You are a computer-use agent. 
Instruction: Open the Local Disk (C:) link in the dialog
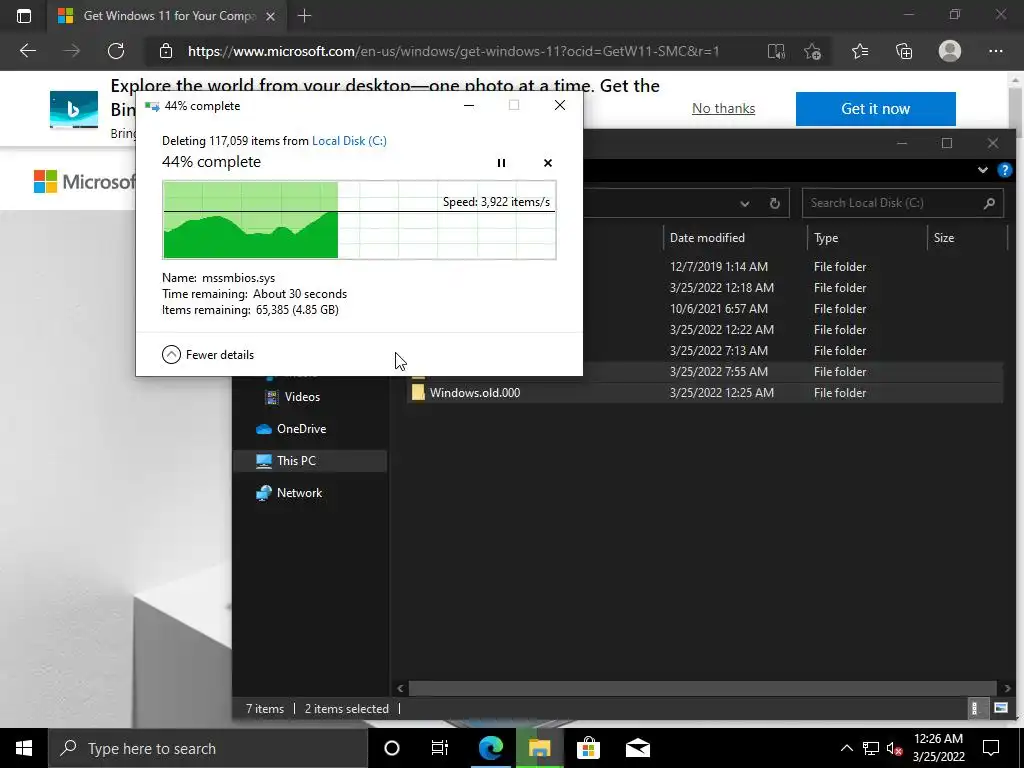coord(349,140)
